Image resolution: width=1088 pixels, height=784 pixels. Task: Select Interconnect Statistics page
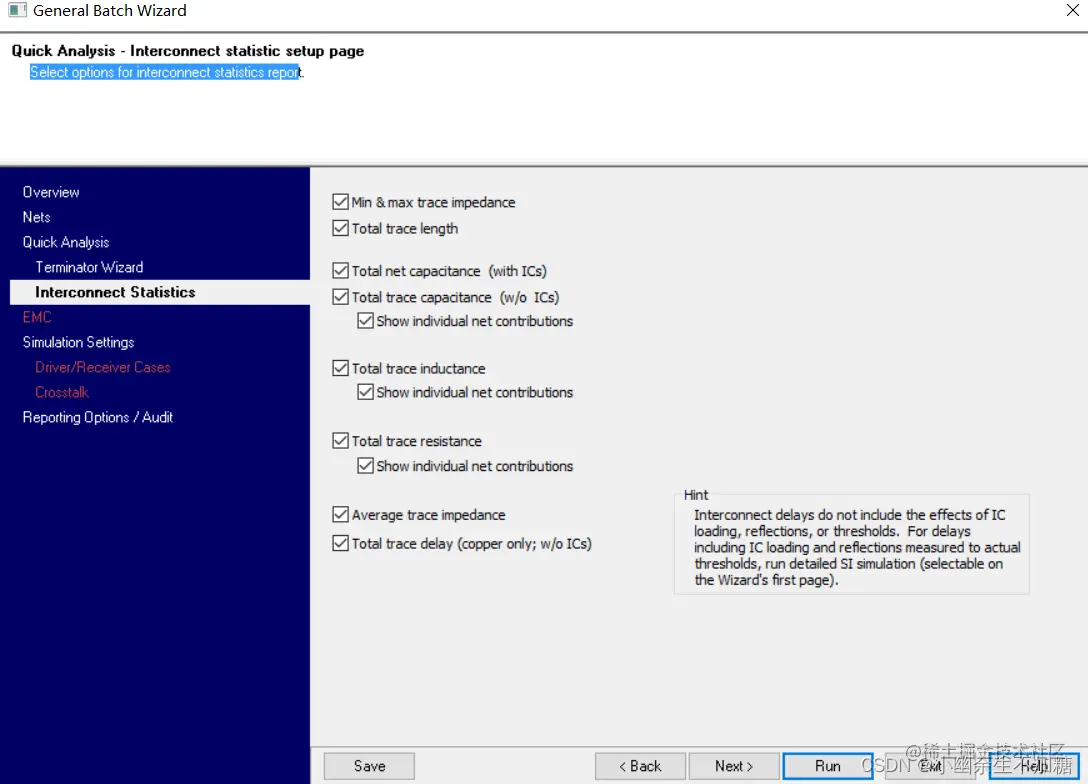click(x=160, y=292)
